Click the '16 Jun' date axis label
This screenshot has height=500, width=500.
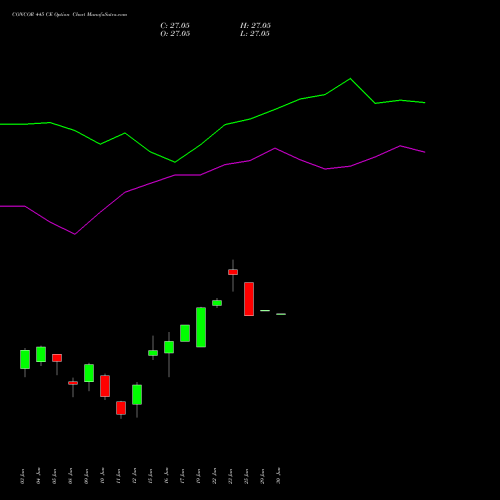pyautogui.click(x=167, y=476)
